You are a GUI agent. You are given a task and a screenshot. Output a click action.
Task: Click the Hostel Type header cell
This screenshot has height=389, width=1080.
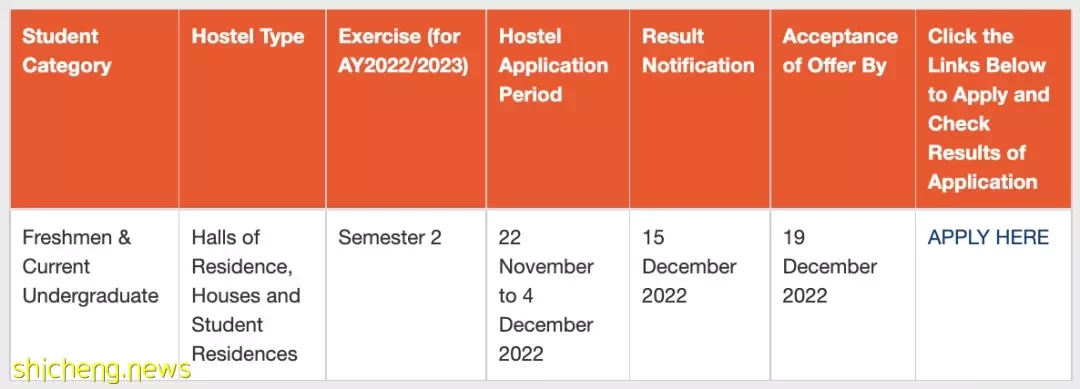tap(252, 109)
